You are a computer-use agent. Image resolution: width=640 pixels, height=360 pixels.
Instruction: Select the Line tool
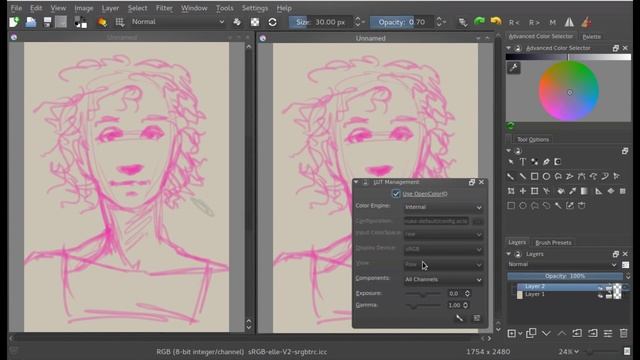tap(522, 176)
